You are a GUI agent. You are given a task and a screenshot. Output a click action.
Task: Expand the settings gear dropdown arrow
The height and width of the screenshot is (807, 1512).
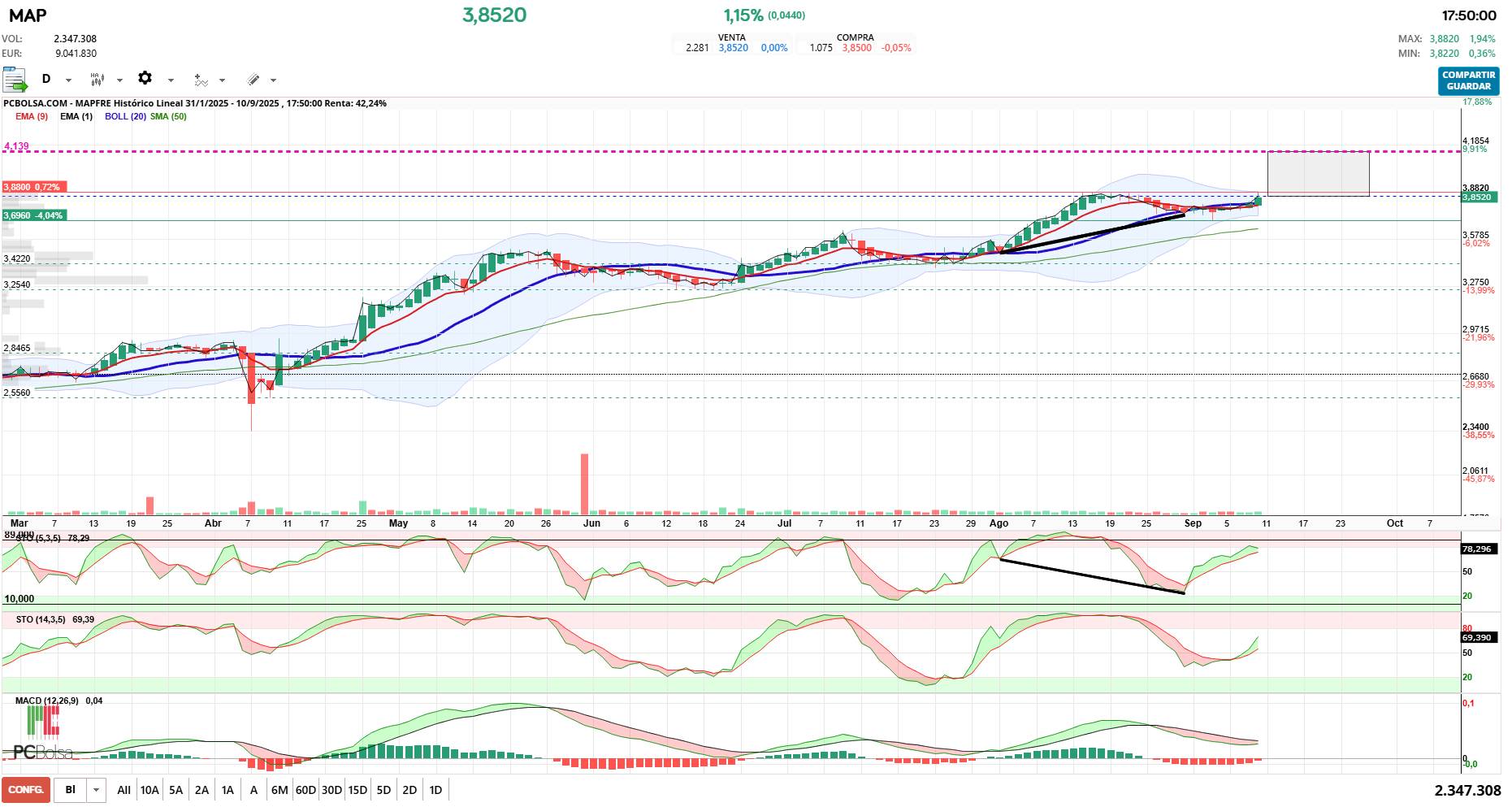[171, 80]
